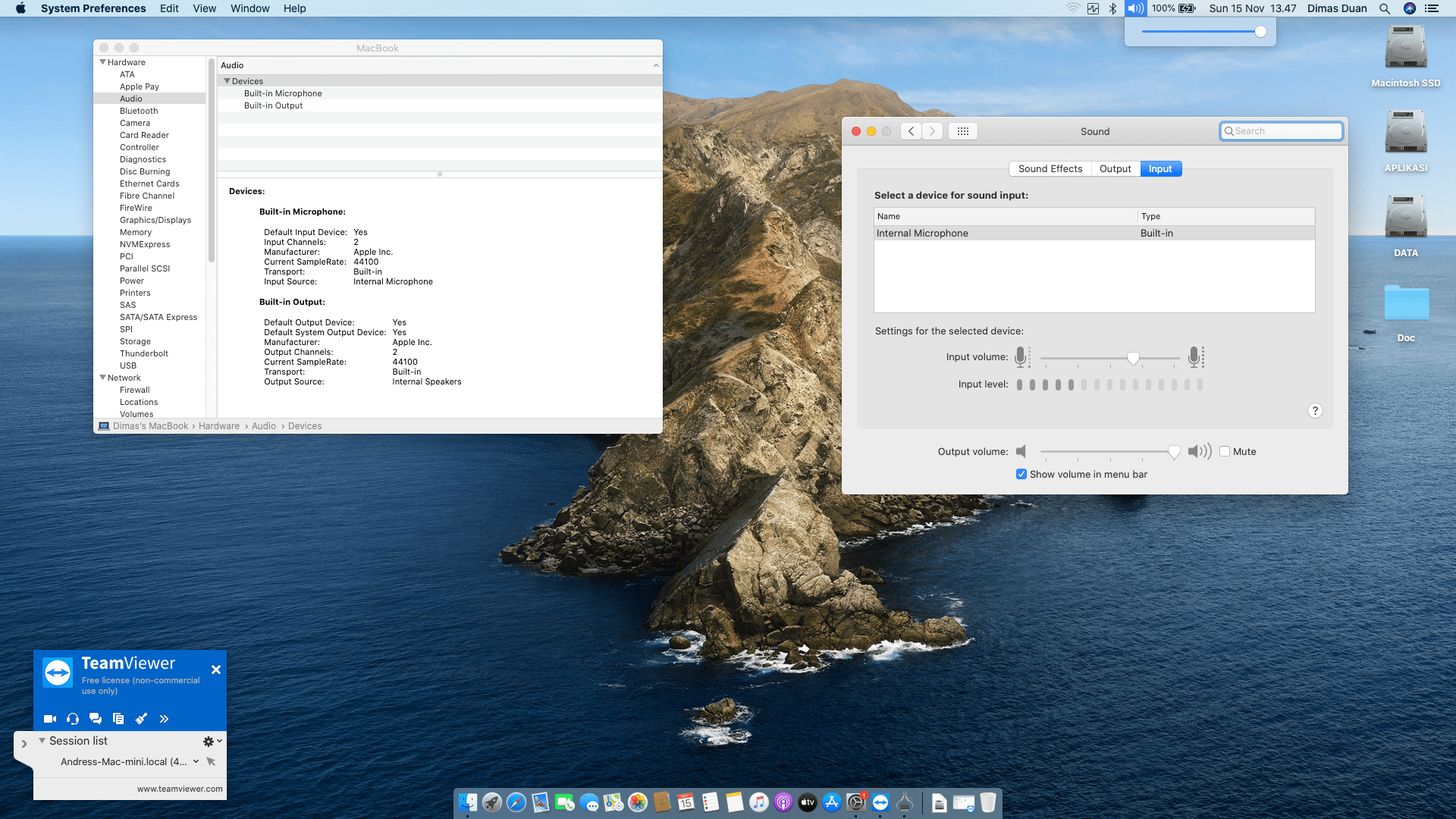
Task: Collapse the Network tree in System Information
Action: pos(103,378)
